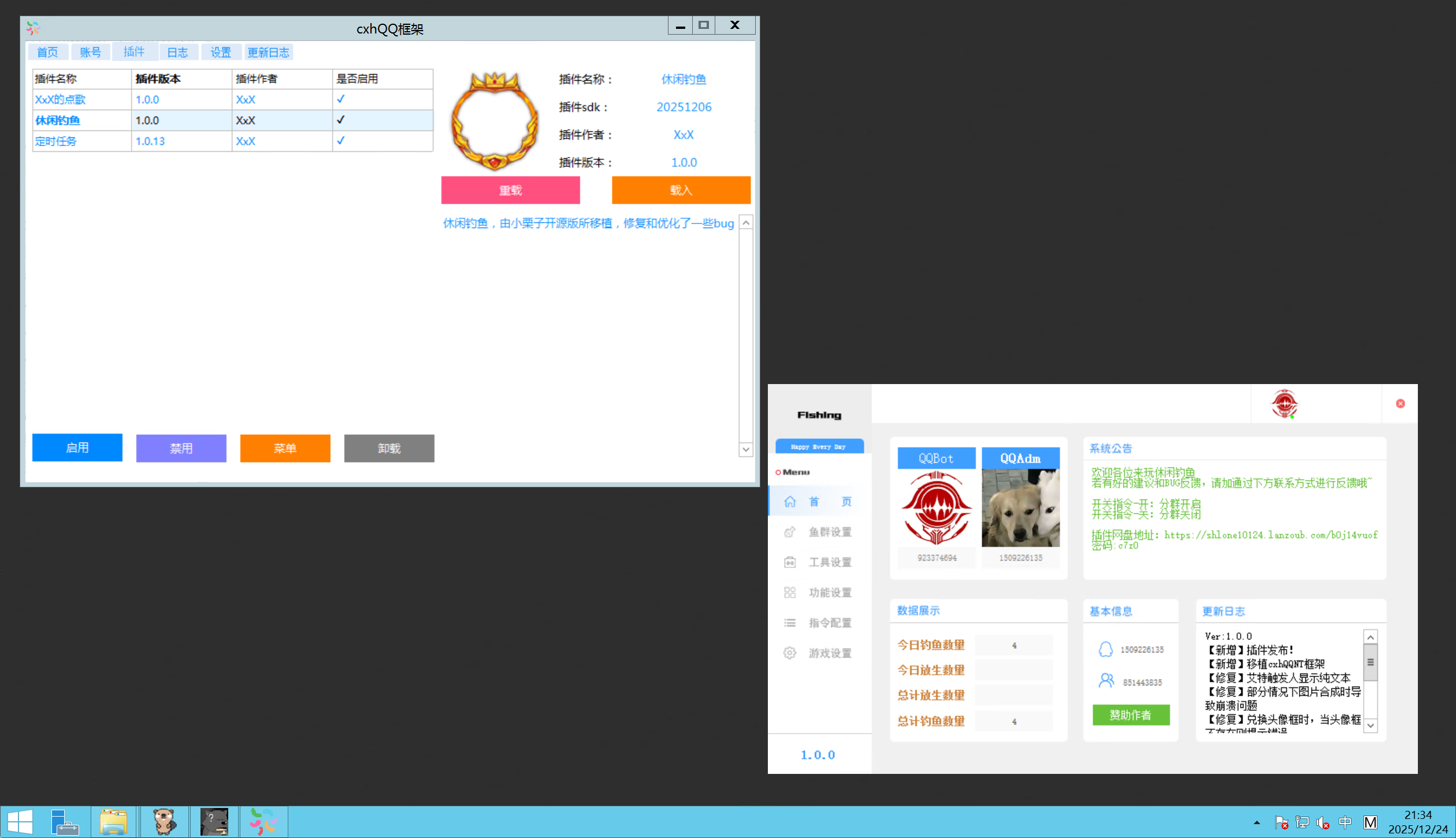This screenshot has width=1456, height=838.
Task: Click the red close icon on the Fishing panel
Action: (x=1401, y=404)
